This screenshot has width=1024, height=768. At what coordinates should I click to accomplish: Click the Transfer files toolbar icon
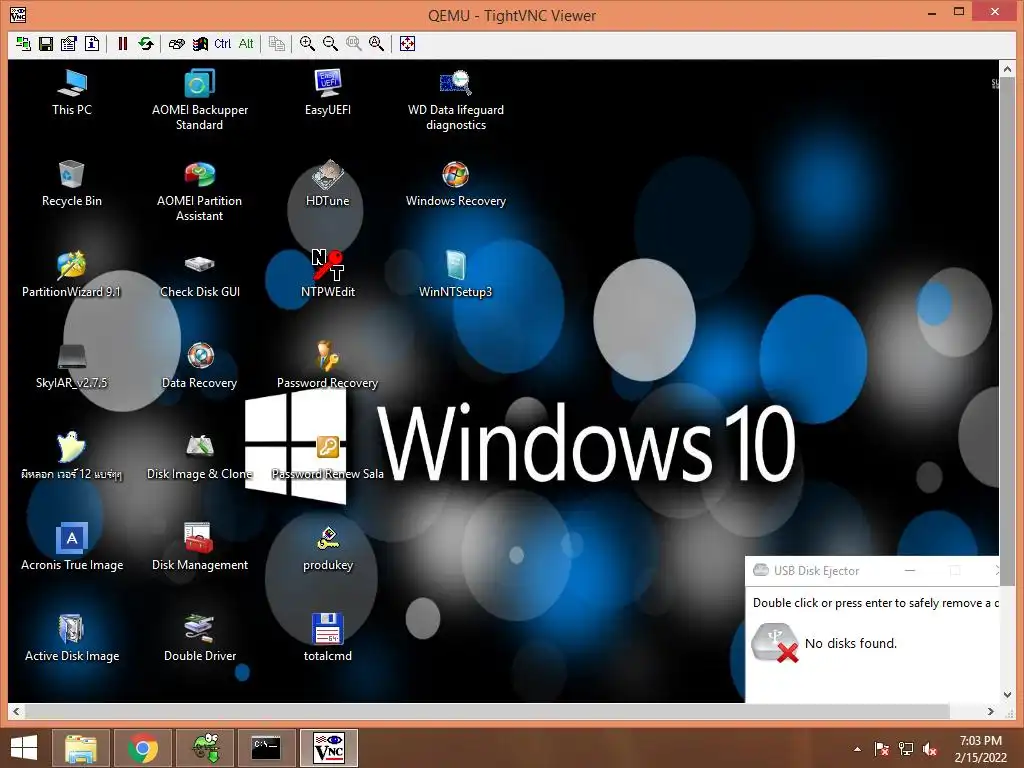[x=277, y=44]
